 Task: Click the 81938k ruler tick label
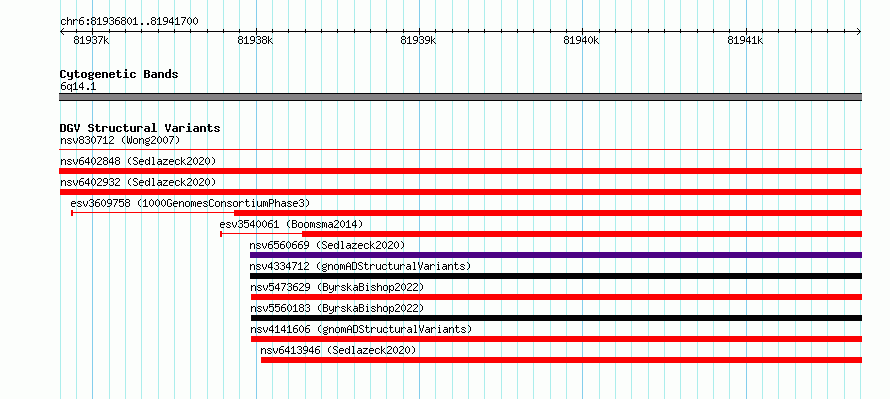click(255, 40)
